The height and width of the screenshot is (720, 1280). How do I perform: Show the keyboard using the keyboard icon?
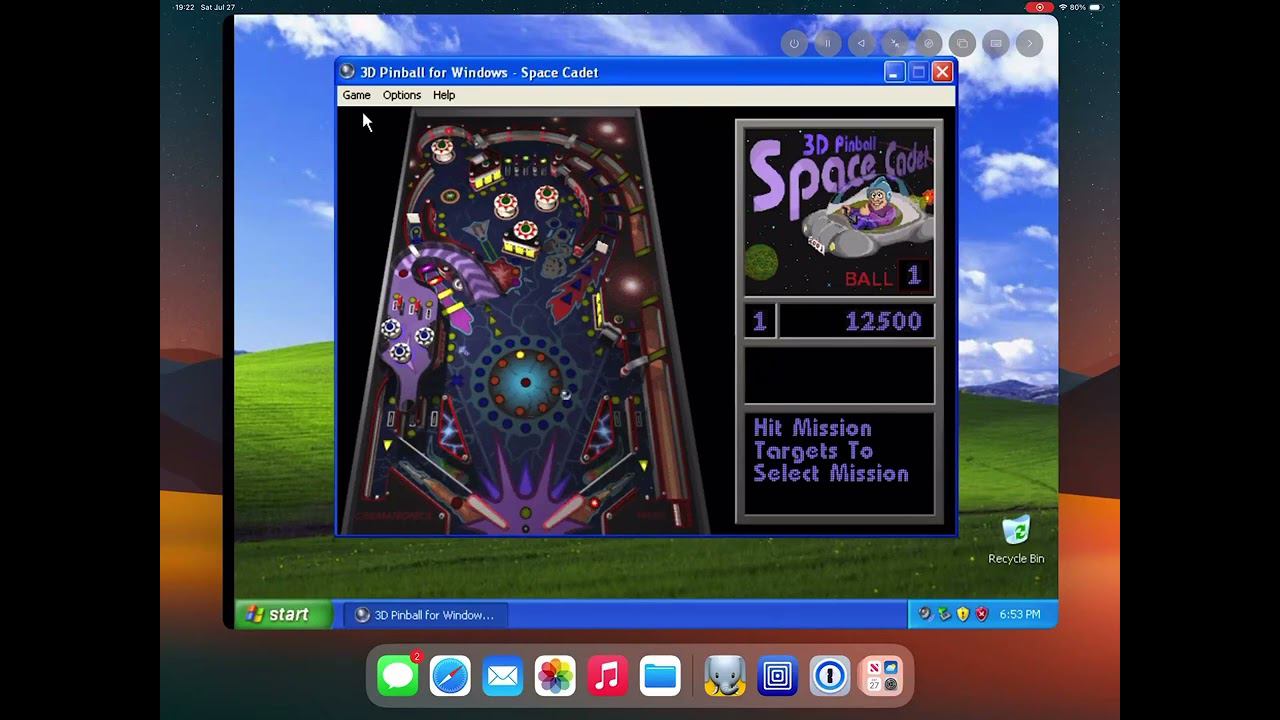coord(996,43)
